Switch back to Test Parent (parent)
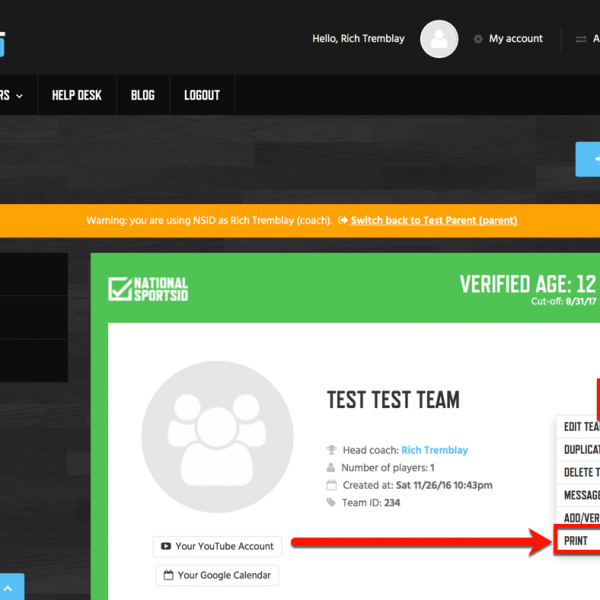Viewport: 600px width, 600px height. click(x=434, y=220)
